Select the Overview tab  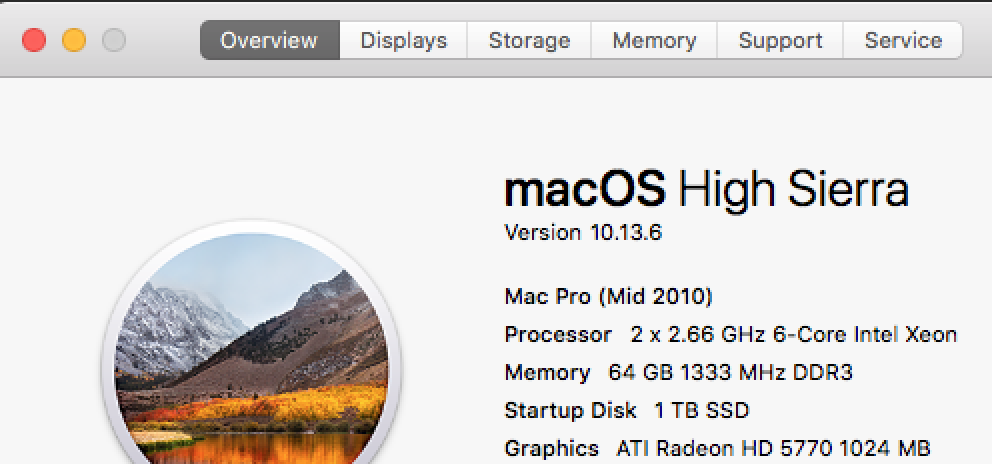tap(270, 41)
